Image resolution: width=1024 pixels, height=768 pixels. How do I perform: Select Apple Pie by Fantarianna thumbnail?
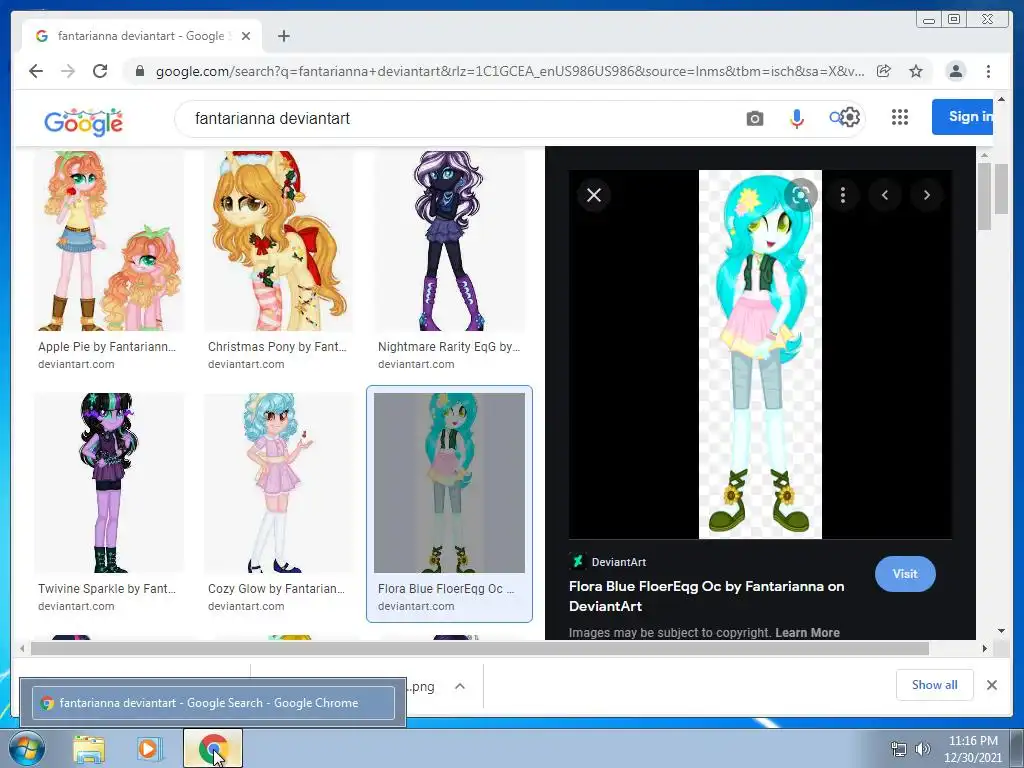[x=109, y=241]
